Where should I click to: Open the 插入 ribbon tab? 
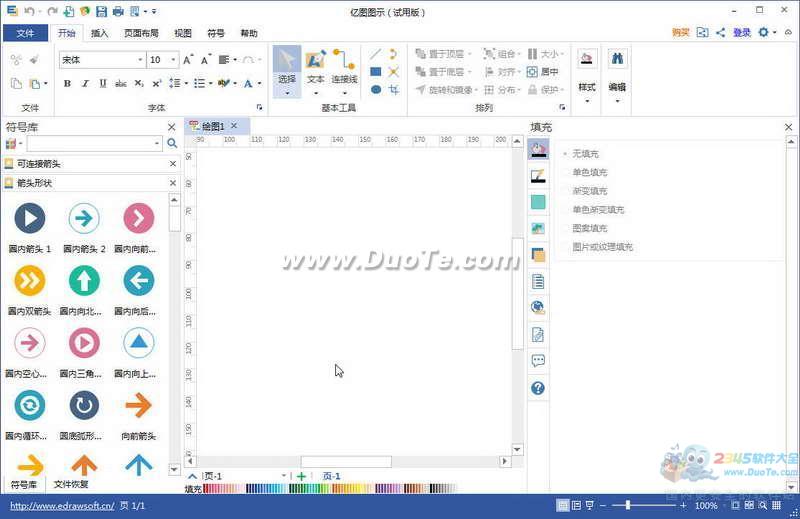pos(100,33)
